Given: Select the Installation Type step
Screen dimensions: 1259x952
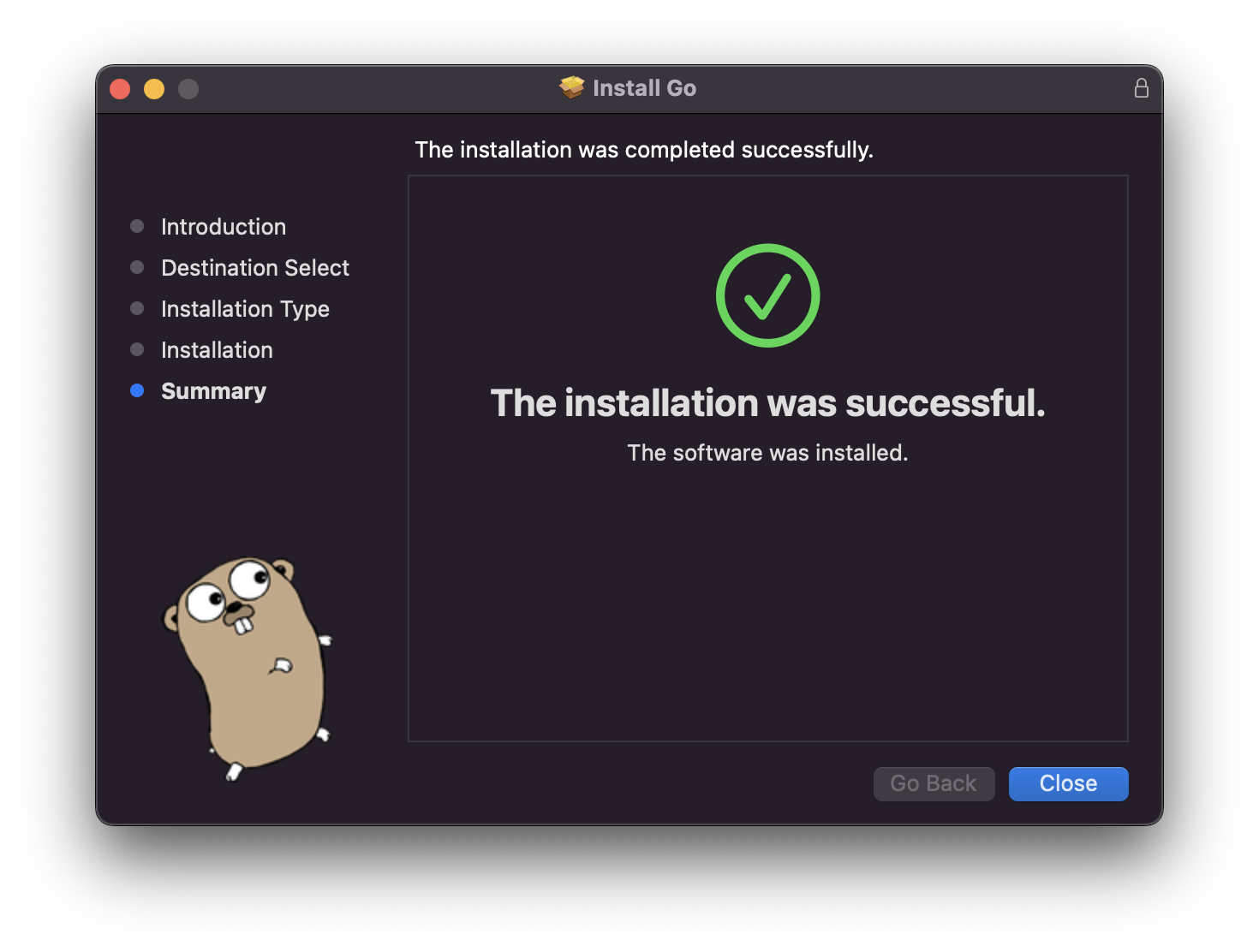Looking at the screenshot, I should tap(245, 309).
